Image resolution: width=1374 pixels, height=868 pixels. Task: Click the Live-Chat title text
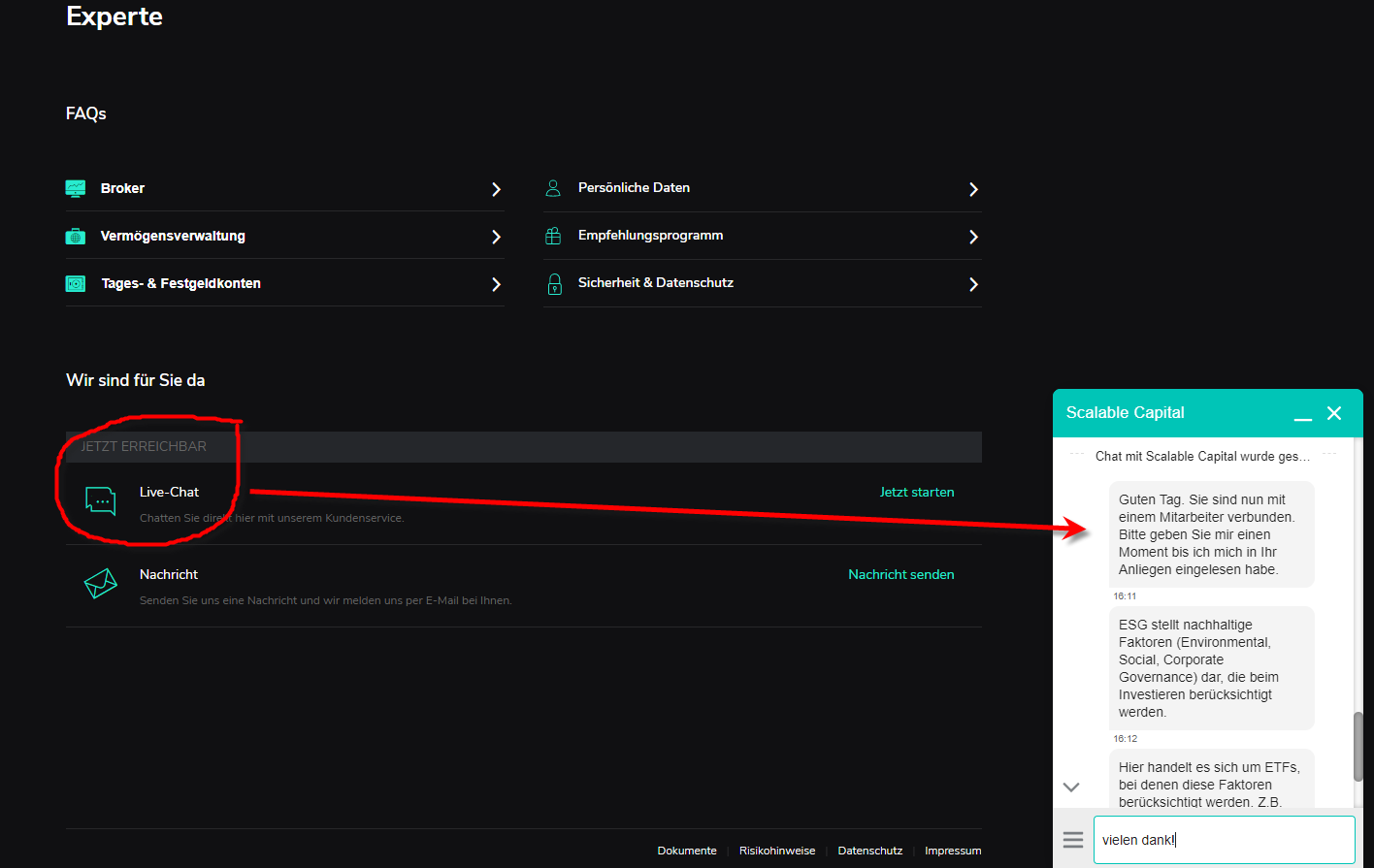pos(169,492)
